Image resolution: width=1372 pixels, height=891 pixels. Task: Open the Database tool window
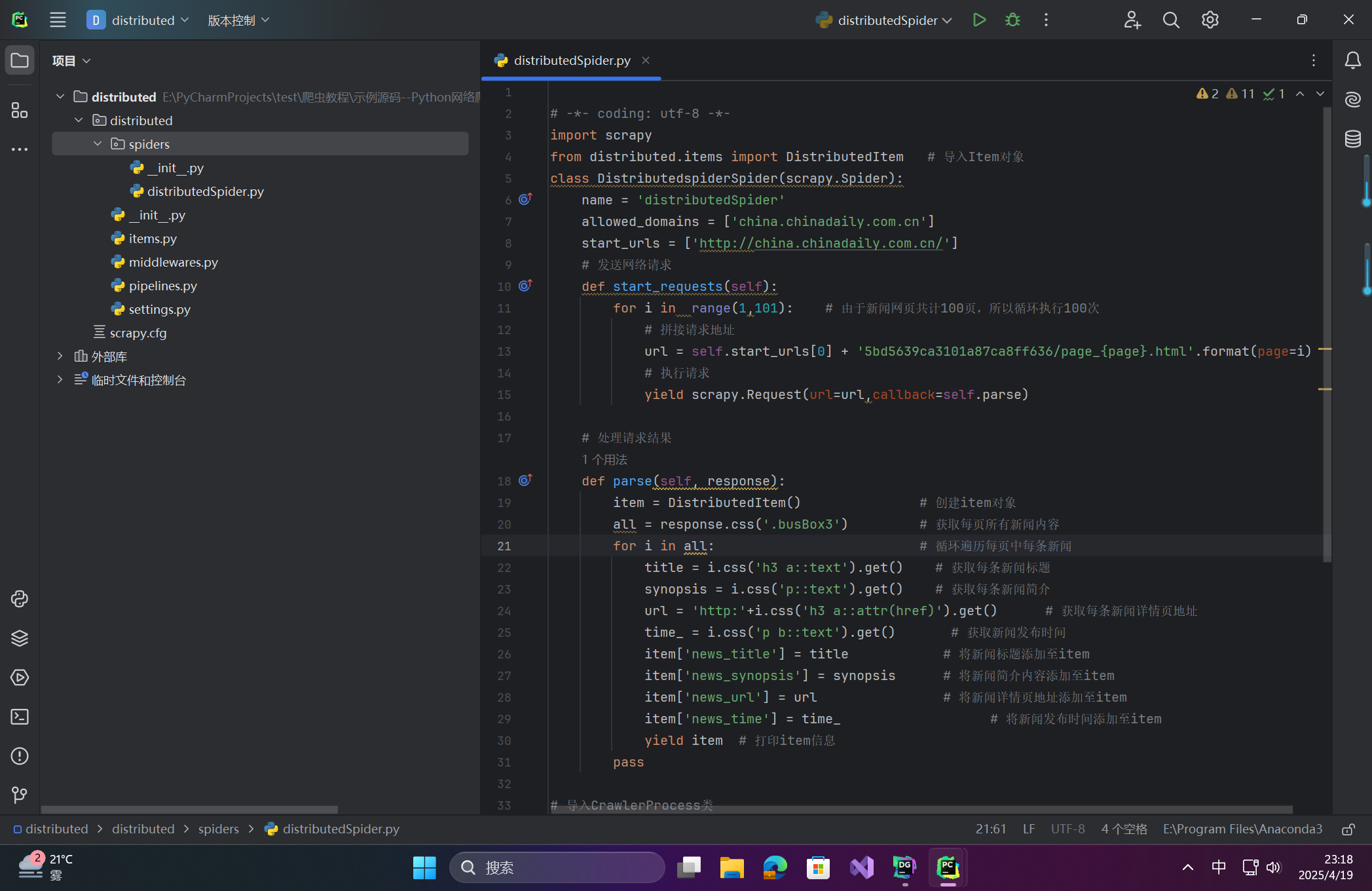(1353, 139)
